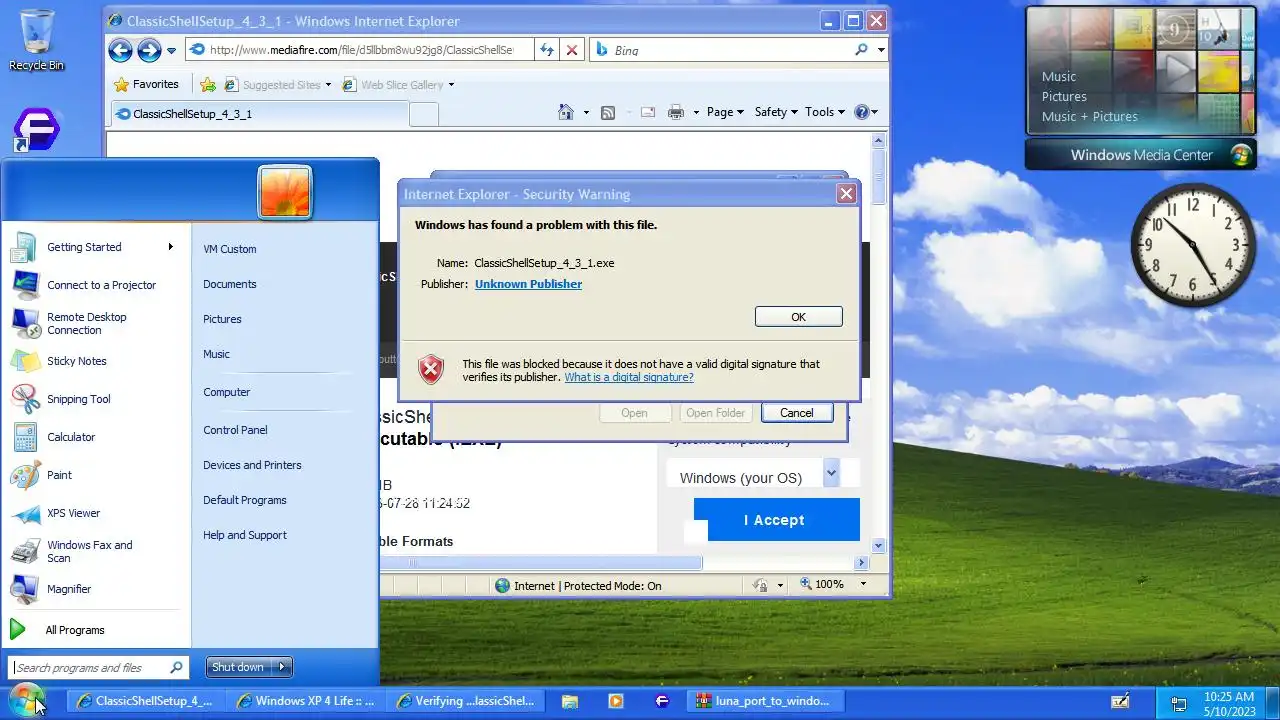The height and width of the screenshot is (720, 1280).
Task: Print the page using the printer icon
Action: coord(677,112)
